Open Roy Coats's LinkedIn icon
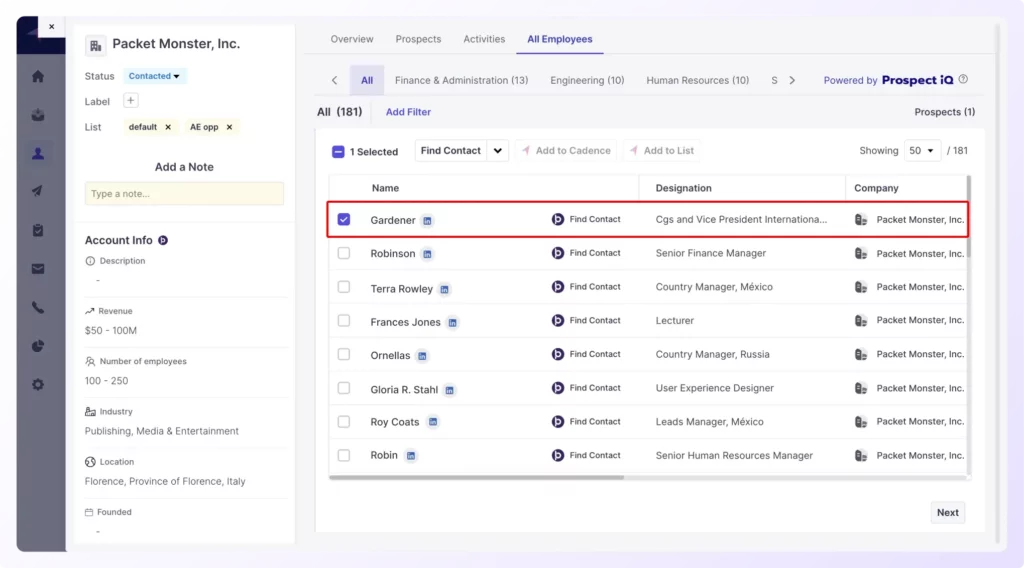This screenshot has height=568, width=1024. 432,422
